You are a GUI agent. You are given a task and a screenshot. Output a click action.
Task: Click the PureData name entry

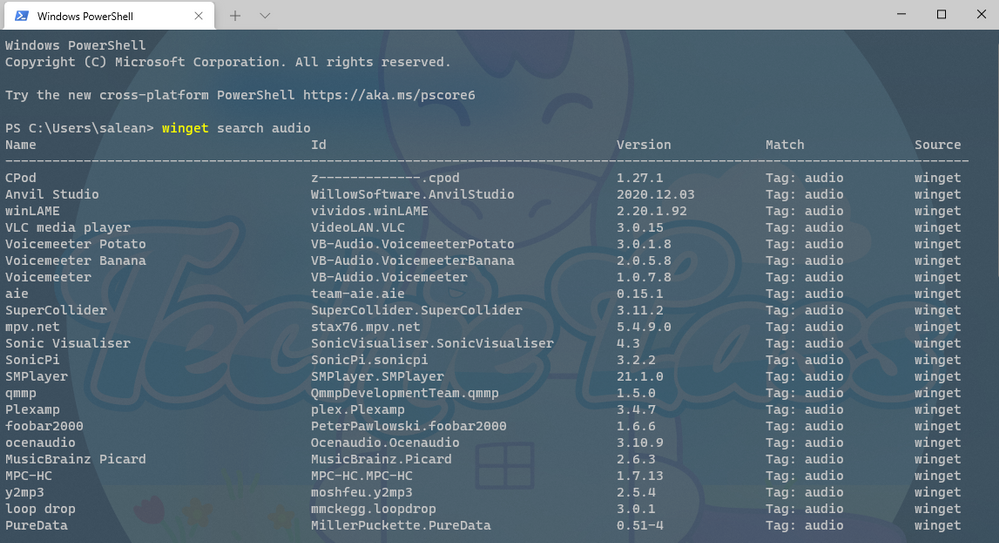(36, 526)
